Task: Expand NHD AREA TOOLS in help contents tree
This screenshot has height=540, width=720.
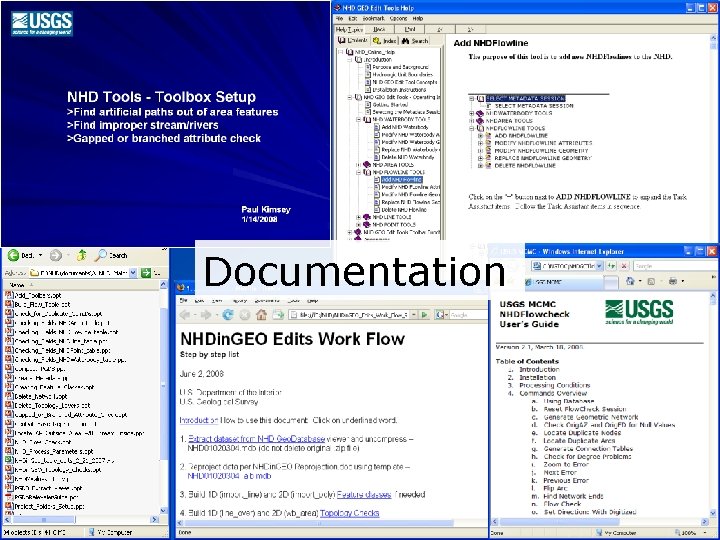Action: [x=359, y=164]
